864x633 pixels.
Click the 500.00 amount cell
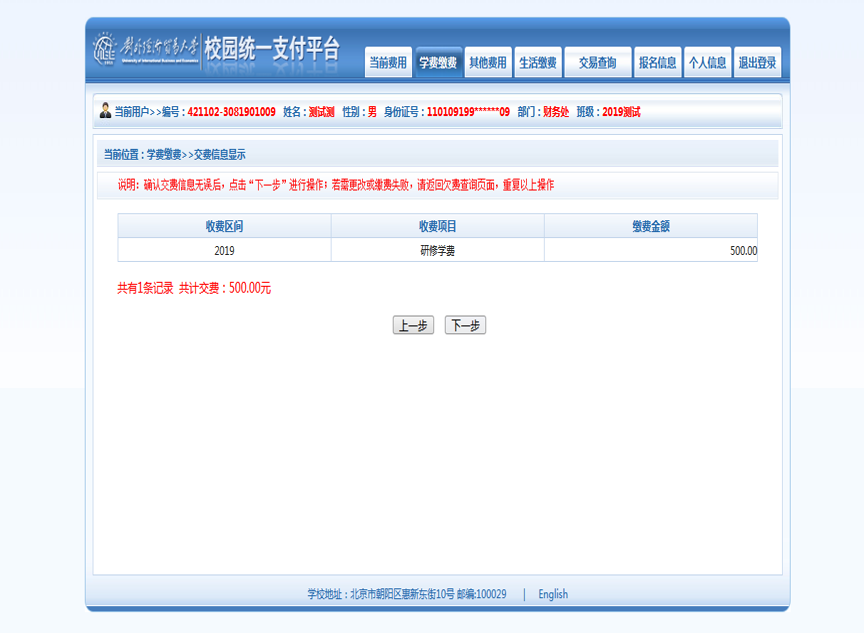coord(651,251)
